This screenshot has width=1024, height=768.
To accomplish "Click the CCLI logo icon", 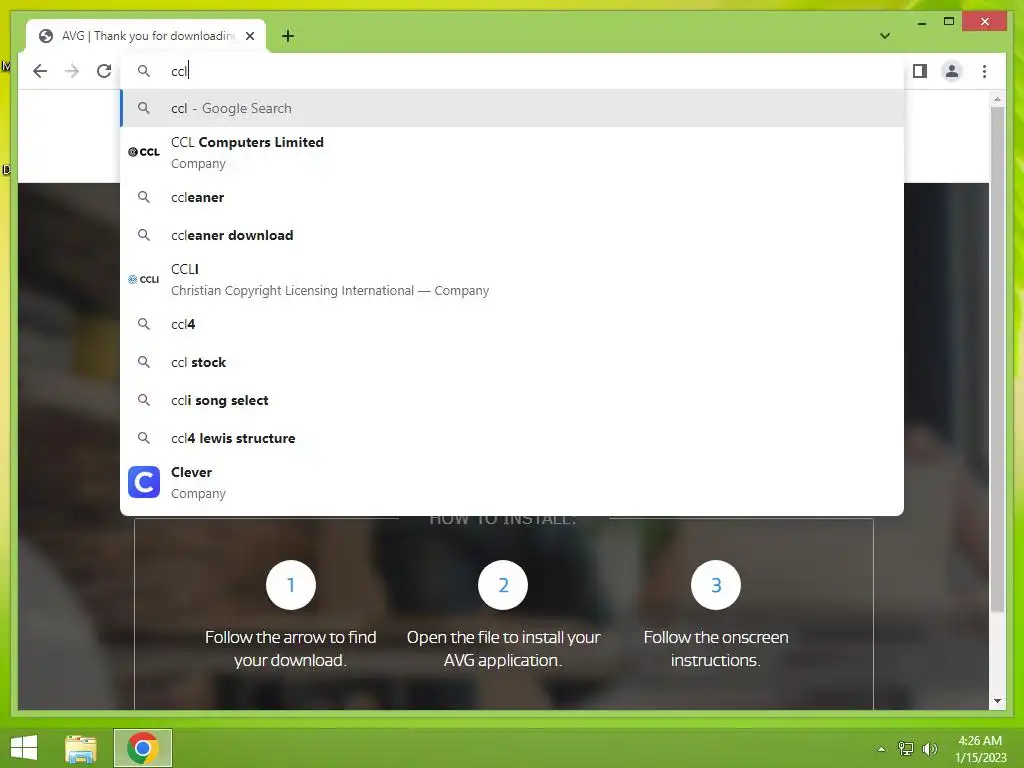I will (144, 280).
